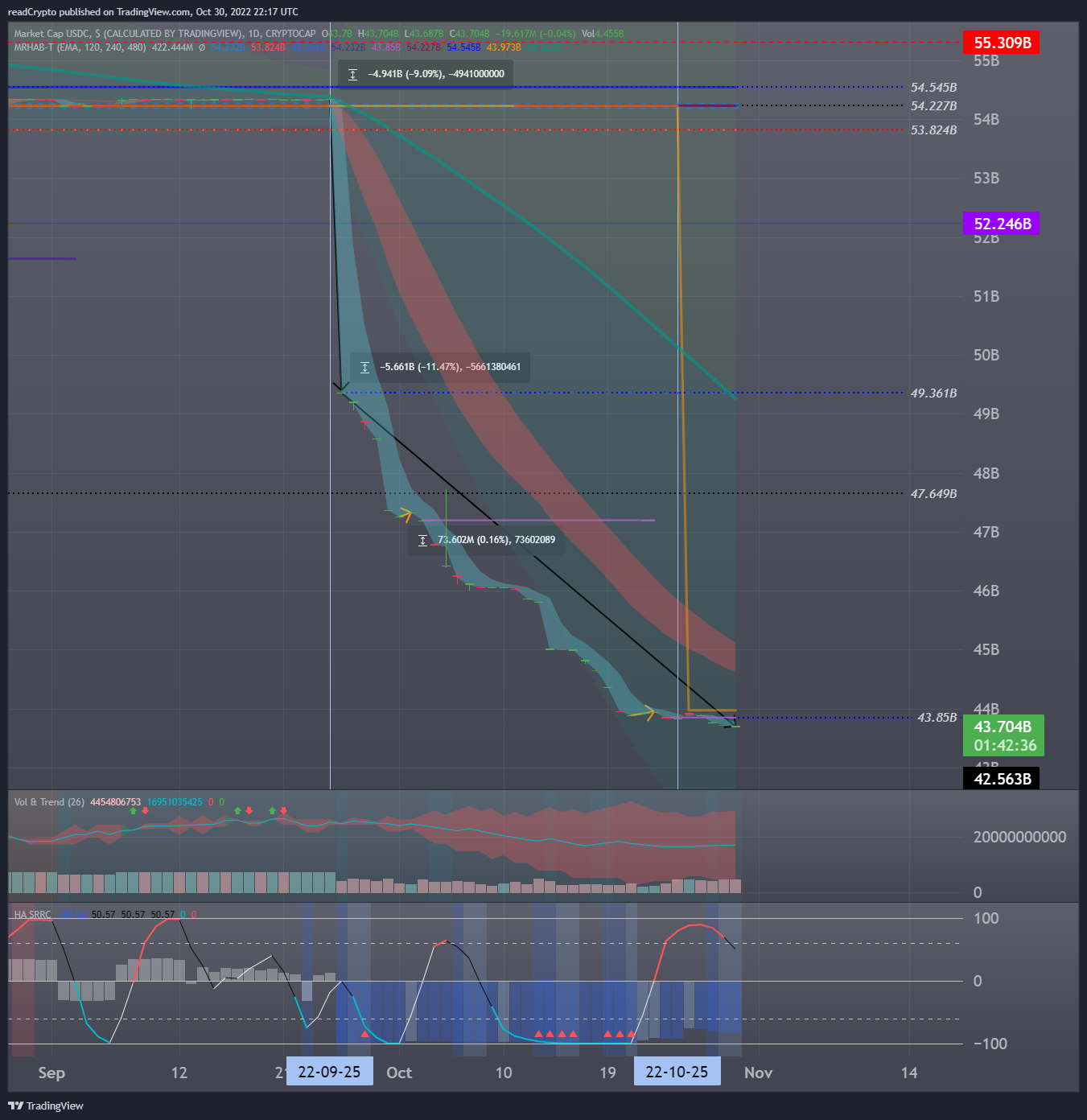Click the 43.85B level label
The height and width of the screenshot is (1120, 1087).
(937, 717)
